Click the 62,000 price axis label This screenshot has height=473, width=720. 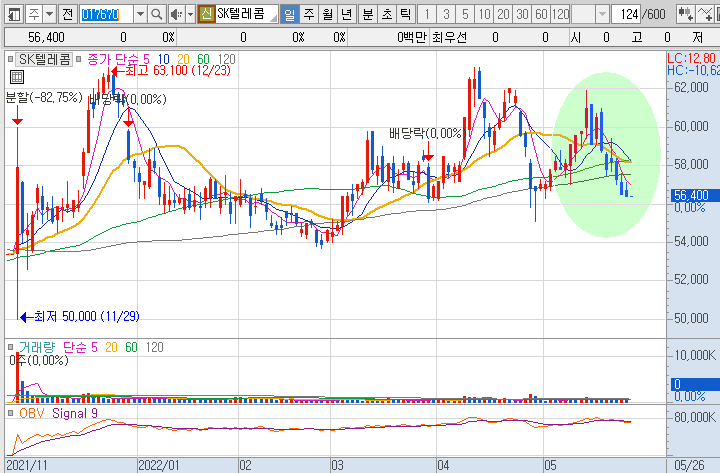point(691,87)
